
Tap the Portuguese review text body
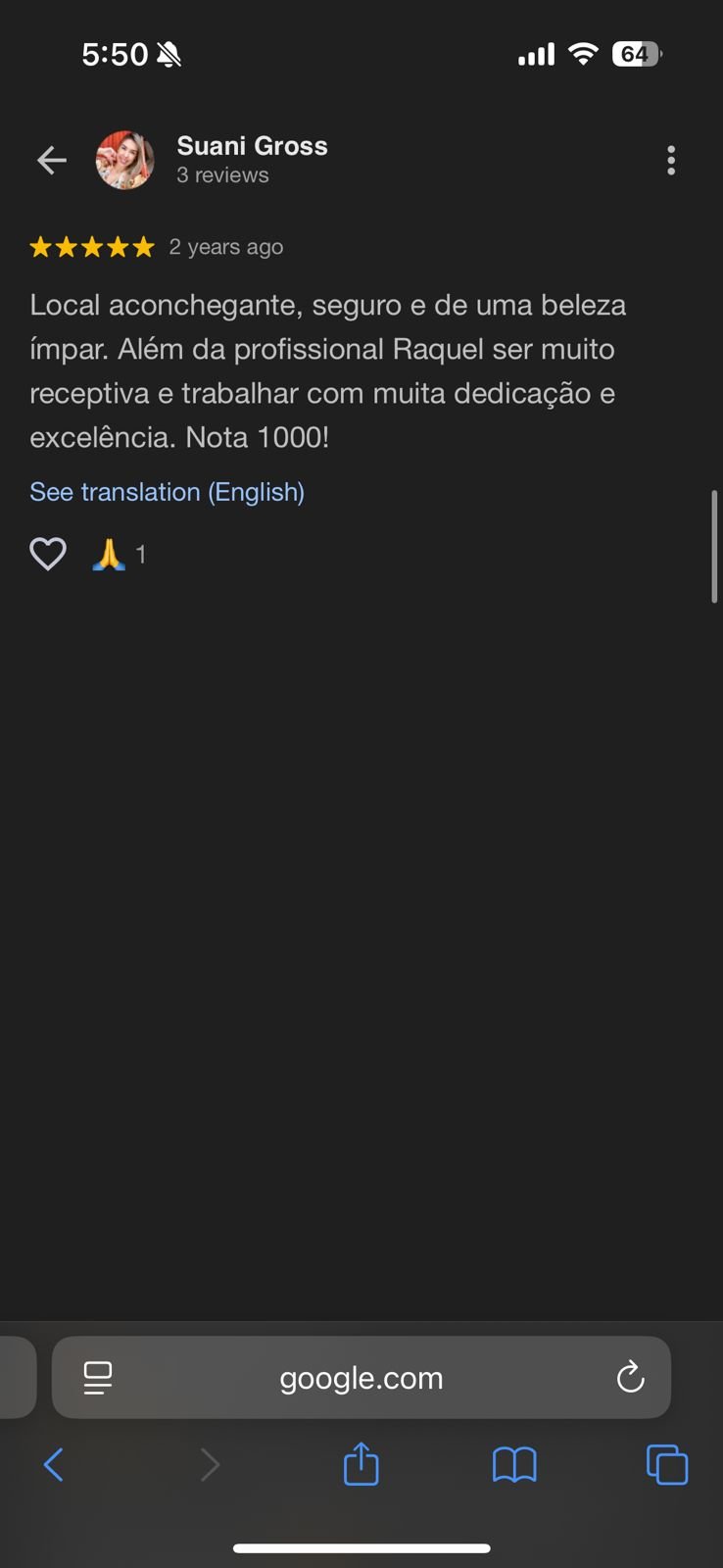[x=327, y=371]
